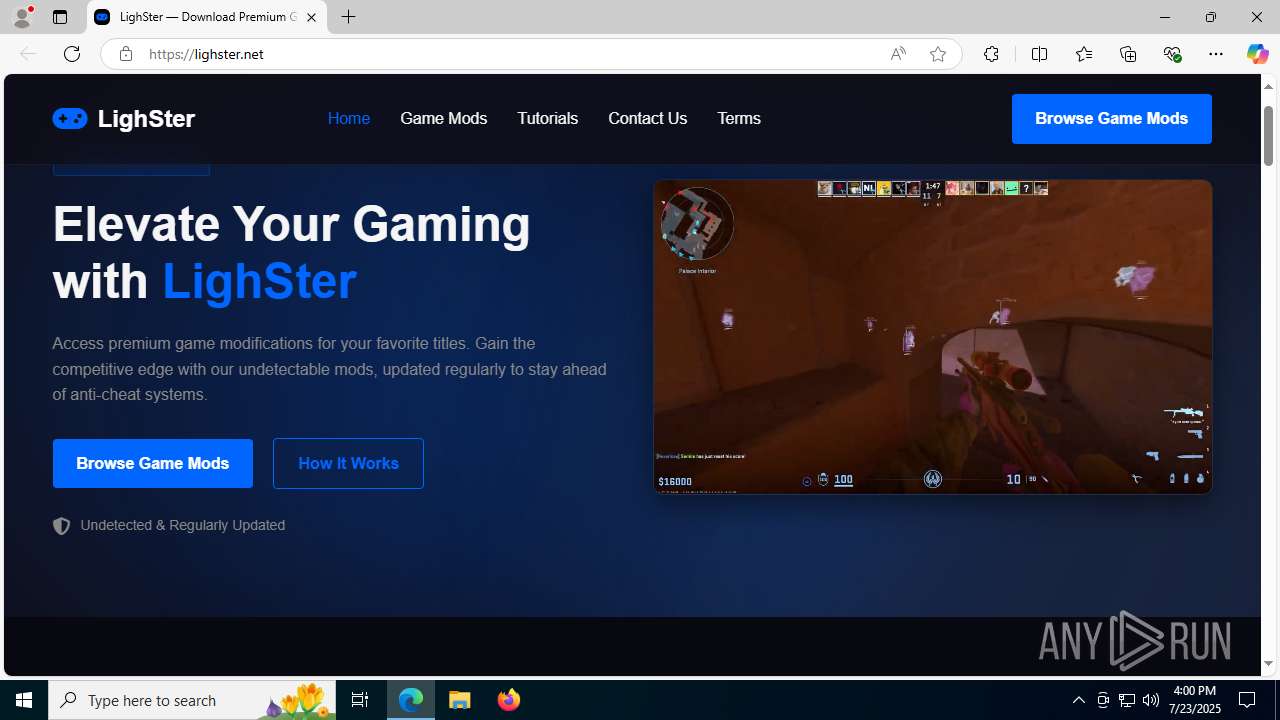
Task: Click hero Browse Game Mods button
Action: [153, 463]
